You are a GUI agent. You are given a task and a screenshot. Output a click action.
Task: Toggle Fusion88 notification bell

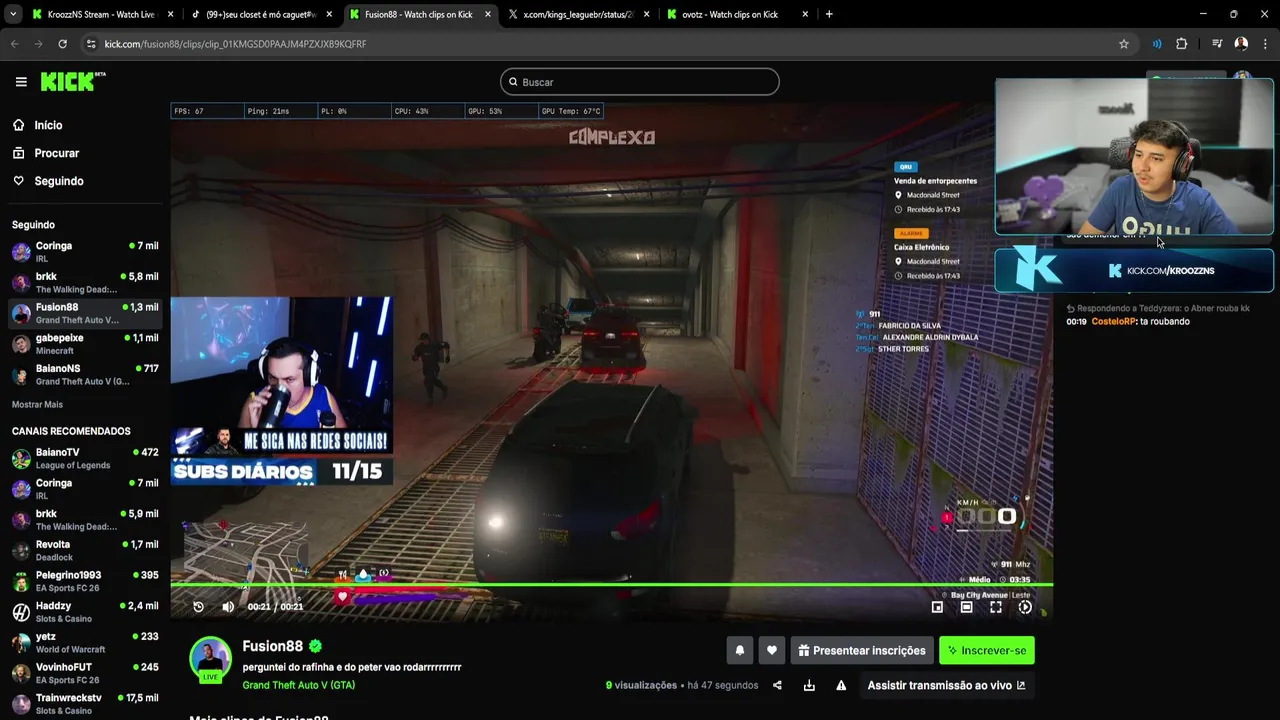click(x=740, y=650)
